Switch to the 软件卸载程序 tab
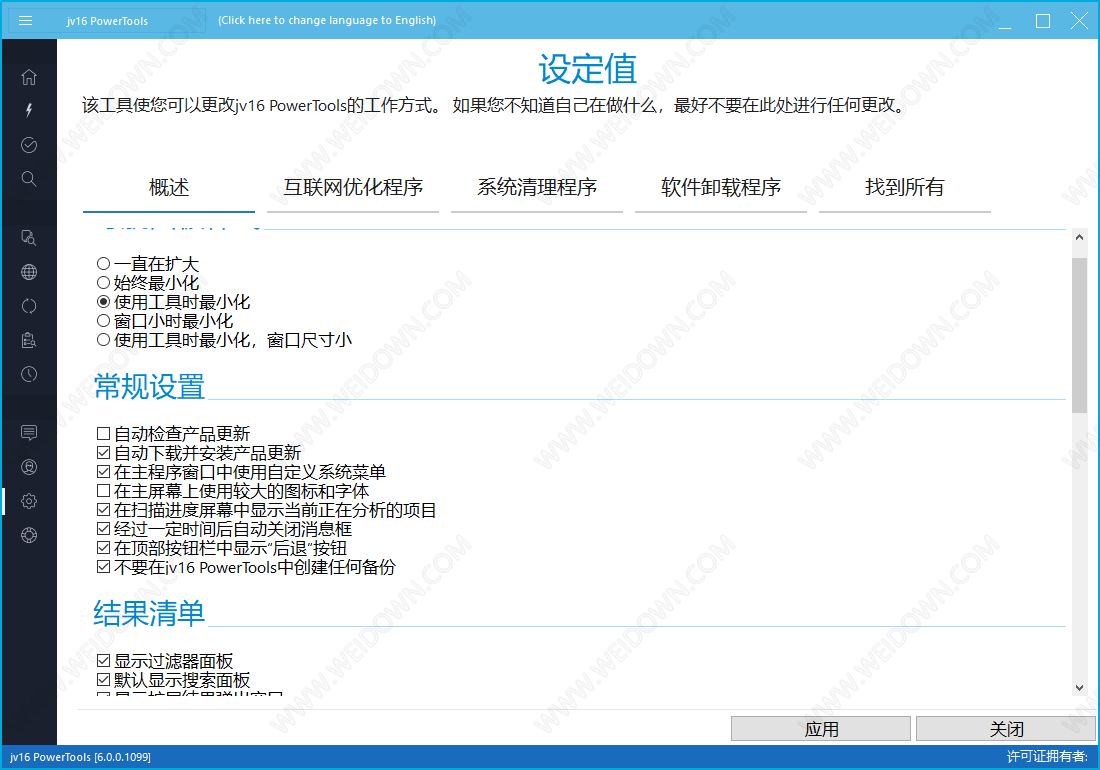The image size is (1100, 770). point(720,188)
